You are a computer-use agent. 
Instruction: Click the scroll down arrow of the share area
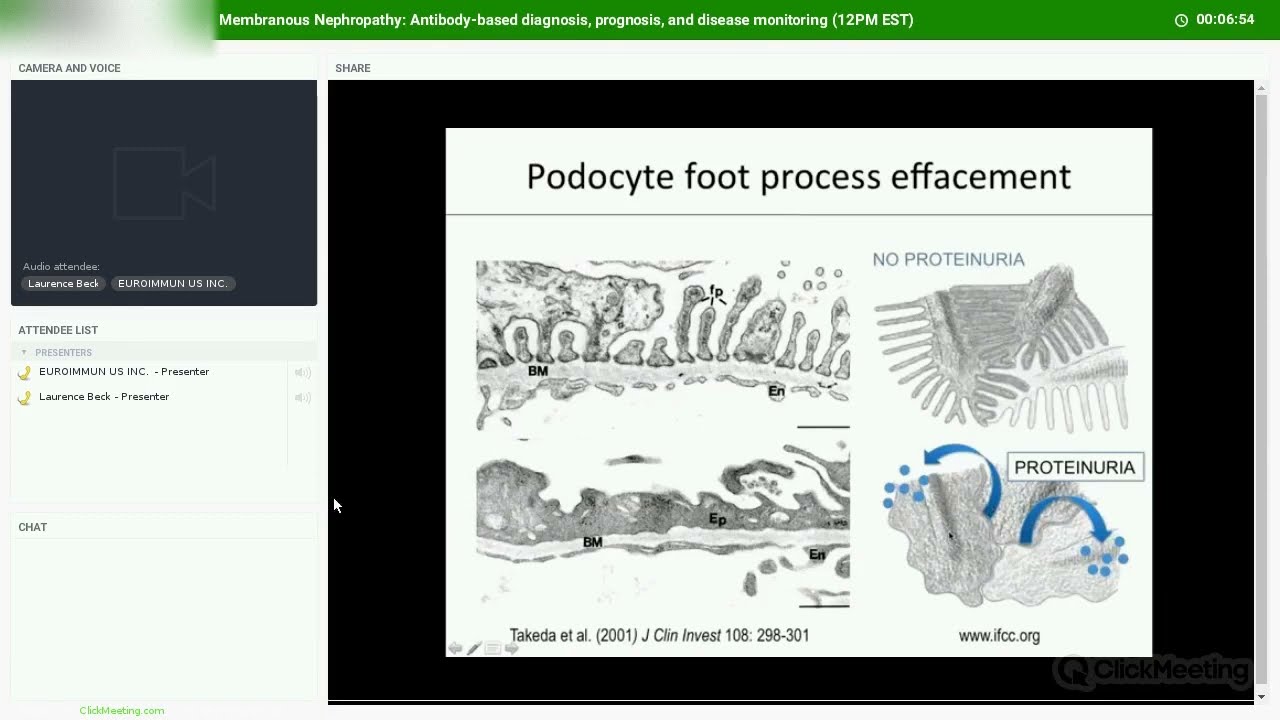point(1261,696)
